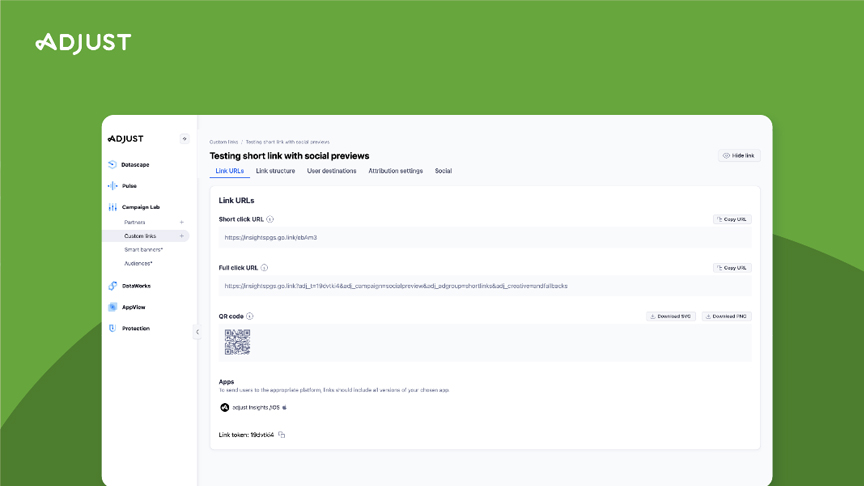The width and height of the screenshot is (864, 486).
Task: Click the QR code image
Action: click(237, 342)
